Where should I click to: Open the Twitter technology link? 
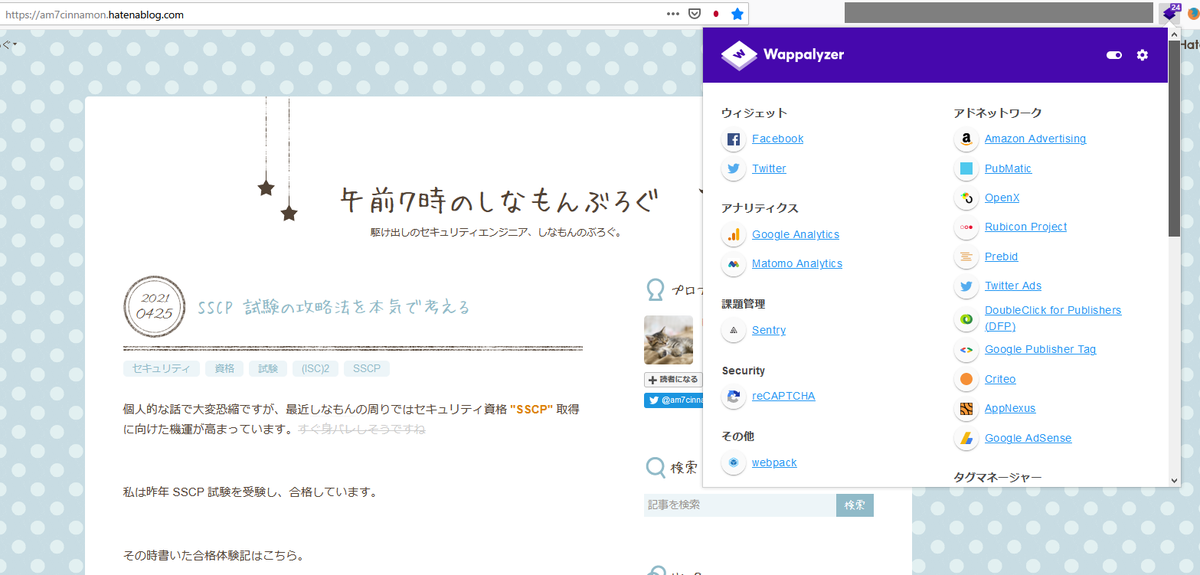769,168
